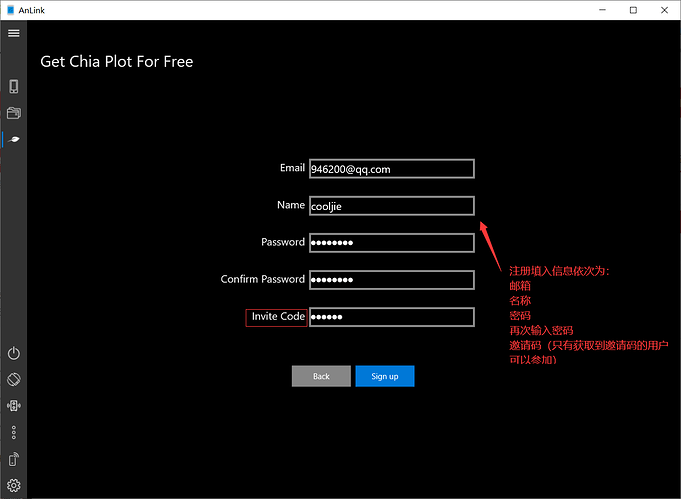Image resolution: width=681 pixels, height=499 pixels.
Task: Click the vibrate/volume device icon
Action: [x=13, y=406]
